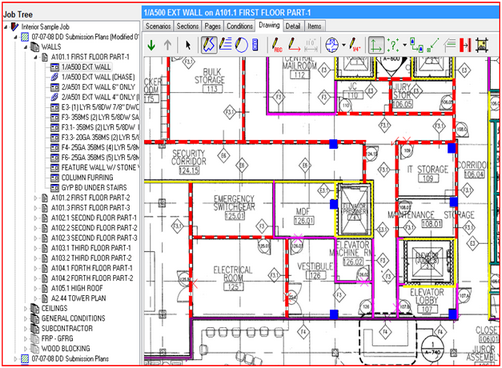Open the Scenarios tab
Image resolution: width=502 pixels, height=368 pixels.
(158, 26)
